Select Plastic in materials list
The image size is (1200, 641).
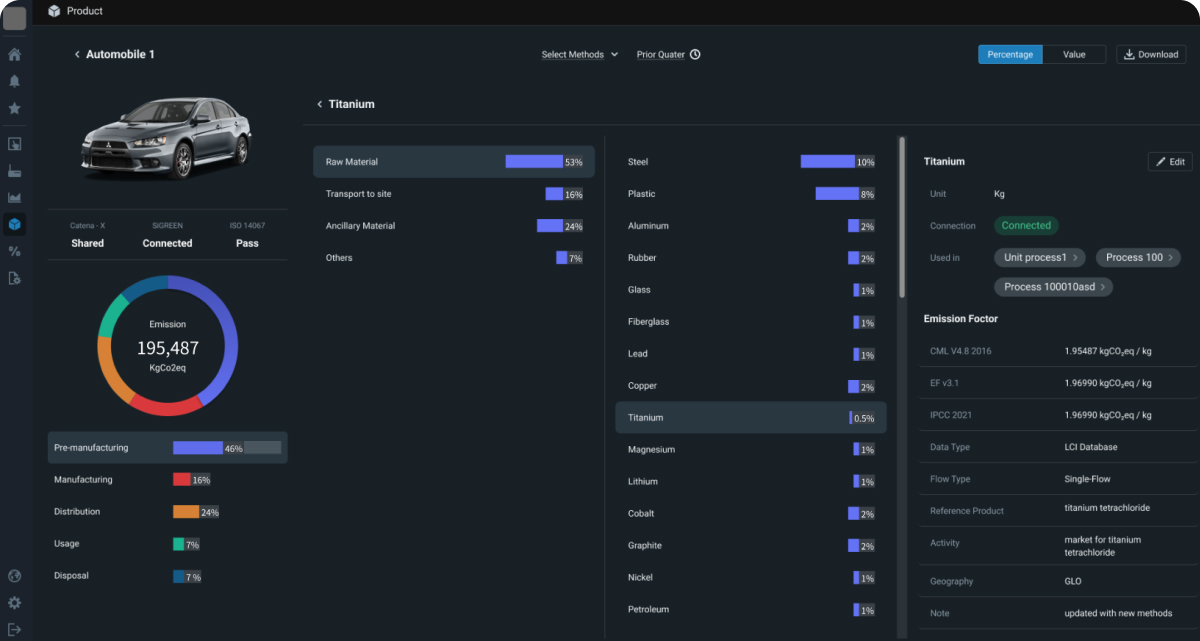(751, 194)
